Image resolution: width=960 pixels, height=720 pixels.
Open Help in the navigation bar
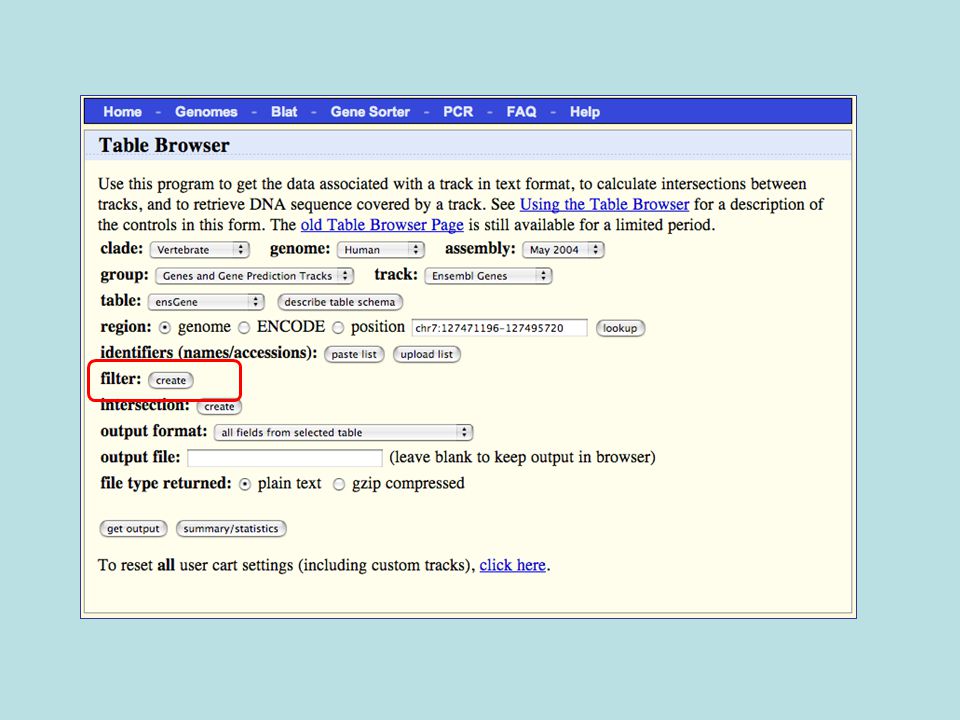point(585,111)
